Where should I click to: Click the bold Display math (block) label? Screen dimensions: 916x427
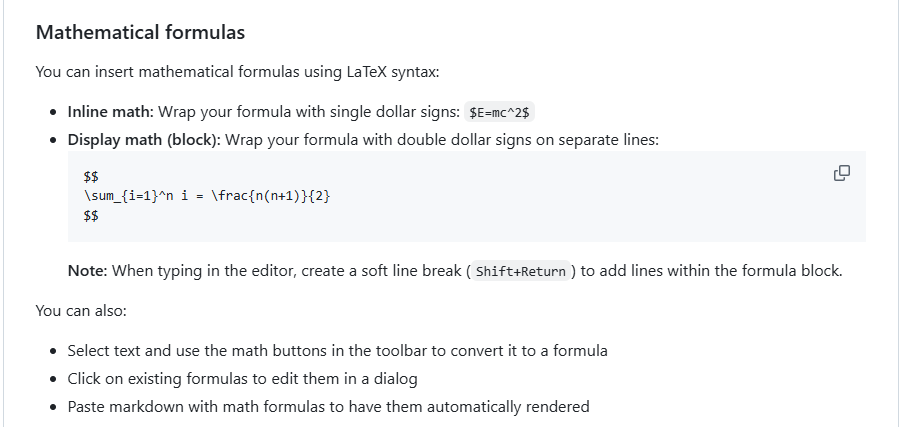click(144, 139)
